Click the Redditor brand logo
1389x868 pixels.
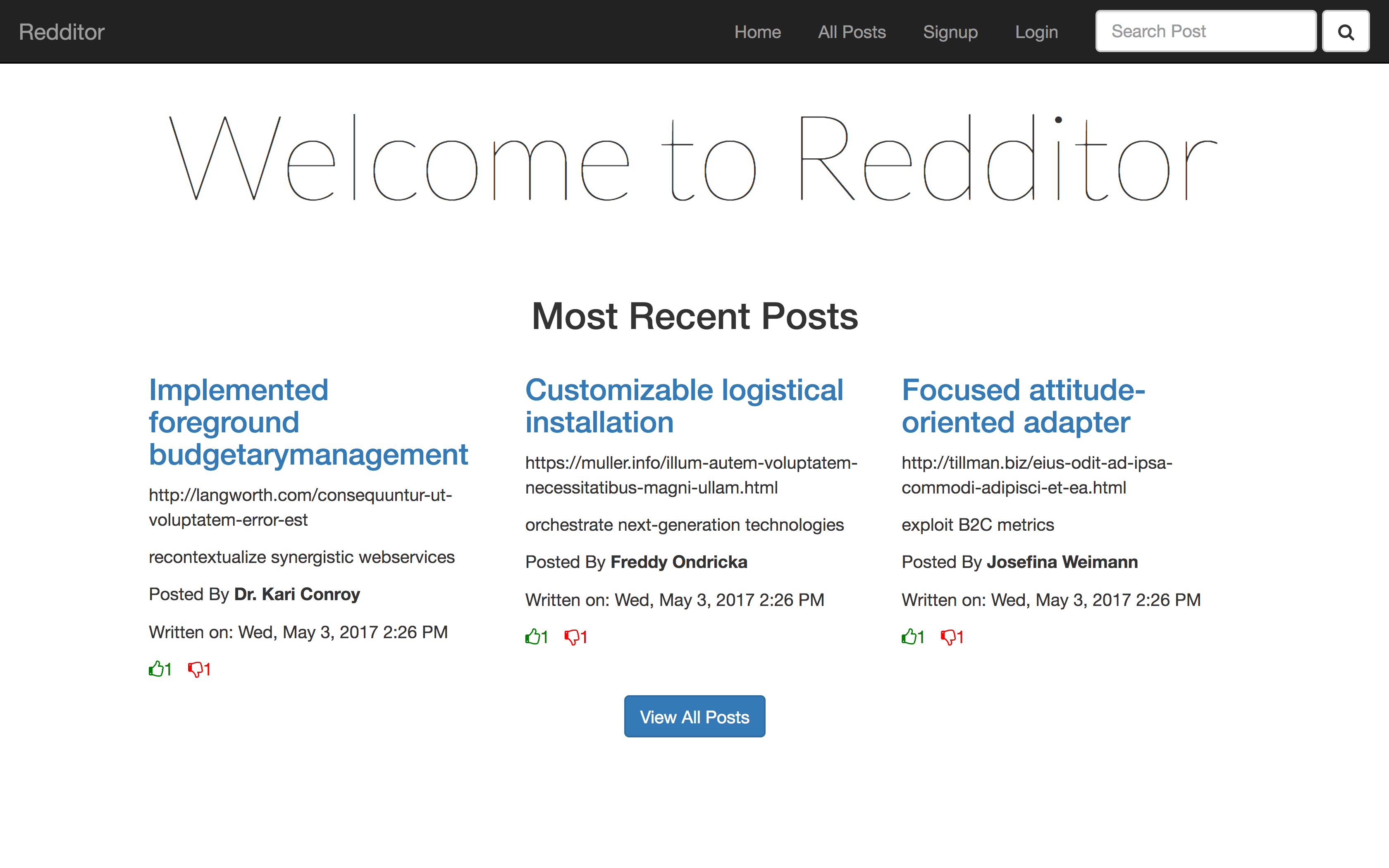[62, 31]
